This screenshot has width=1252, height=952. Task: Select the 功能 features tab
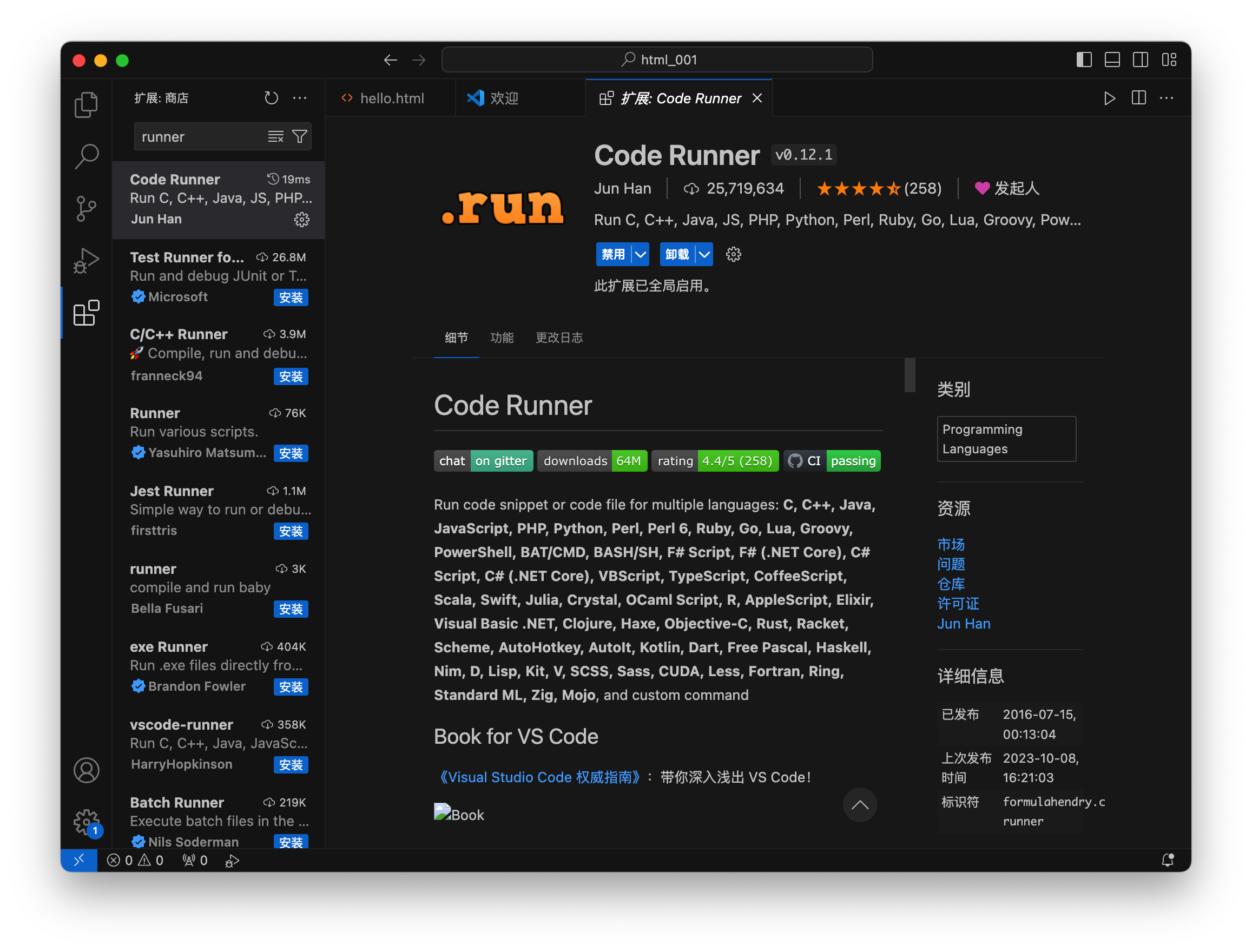tap(502, 338)
